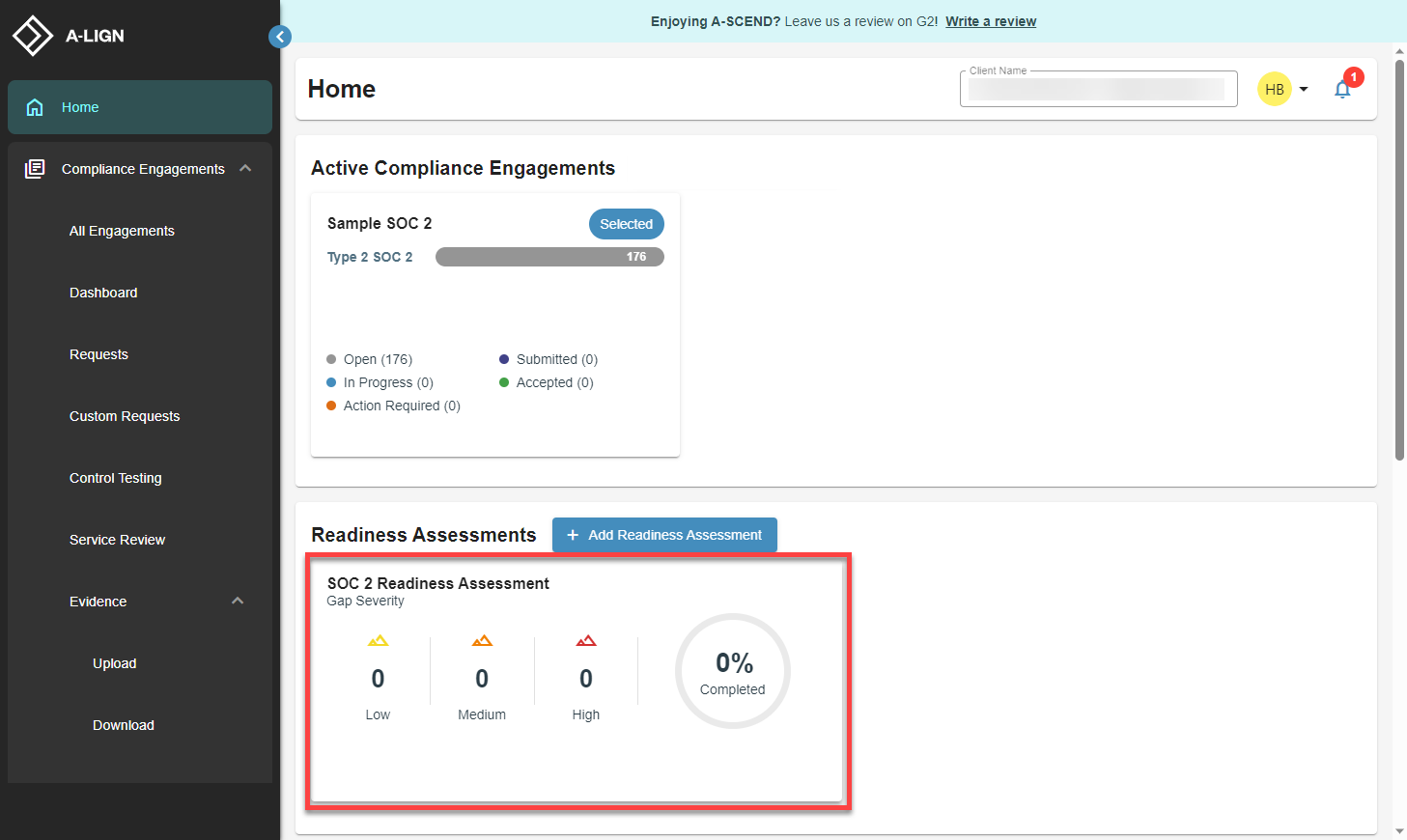Collapse the Evidence section

point(238,601)
